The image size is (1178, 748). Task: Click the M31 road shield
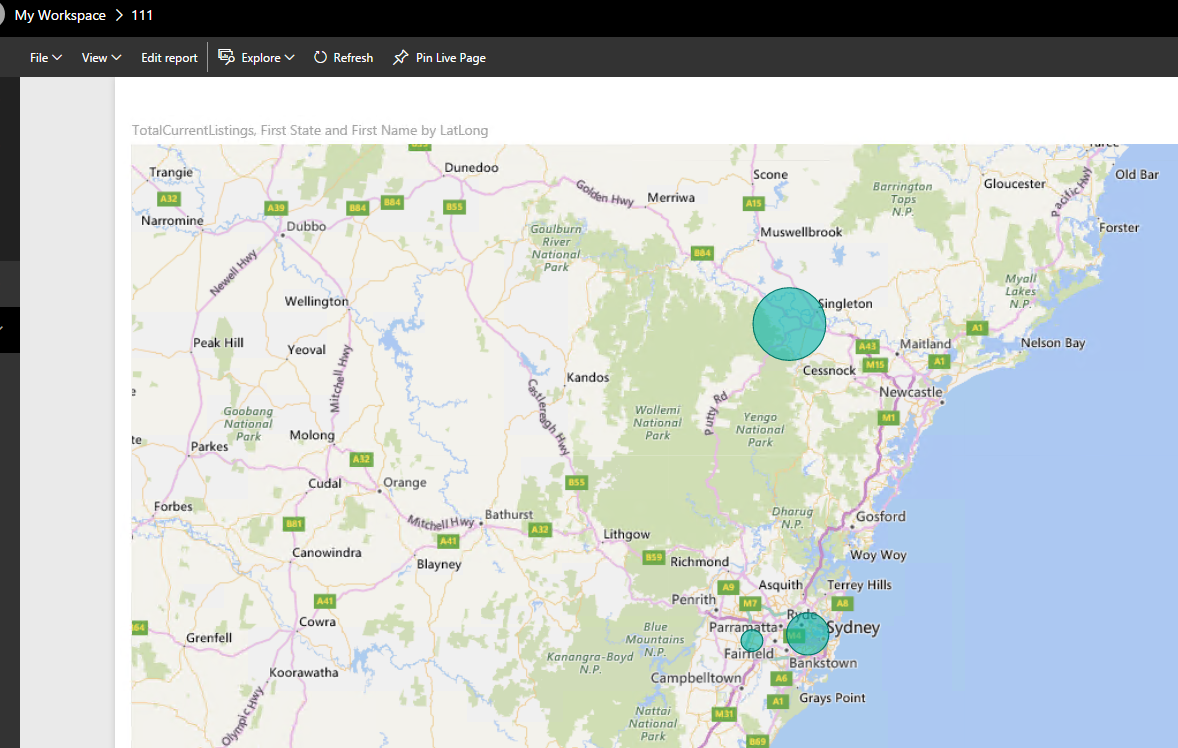(724, 713)
